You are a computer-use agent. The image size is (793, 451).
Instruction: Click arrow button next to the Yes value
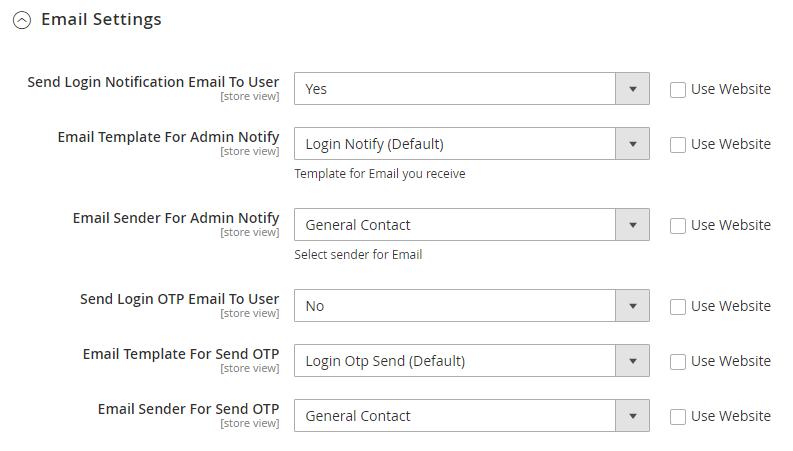[632, 89]
